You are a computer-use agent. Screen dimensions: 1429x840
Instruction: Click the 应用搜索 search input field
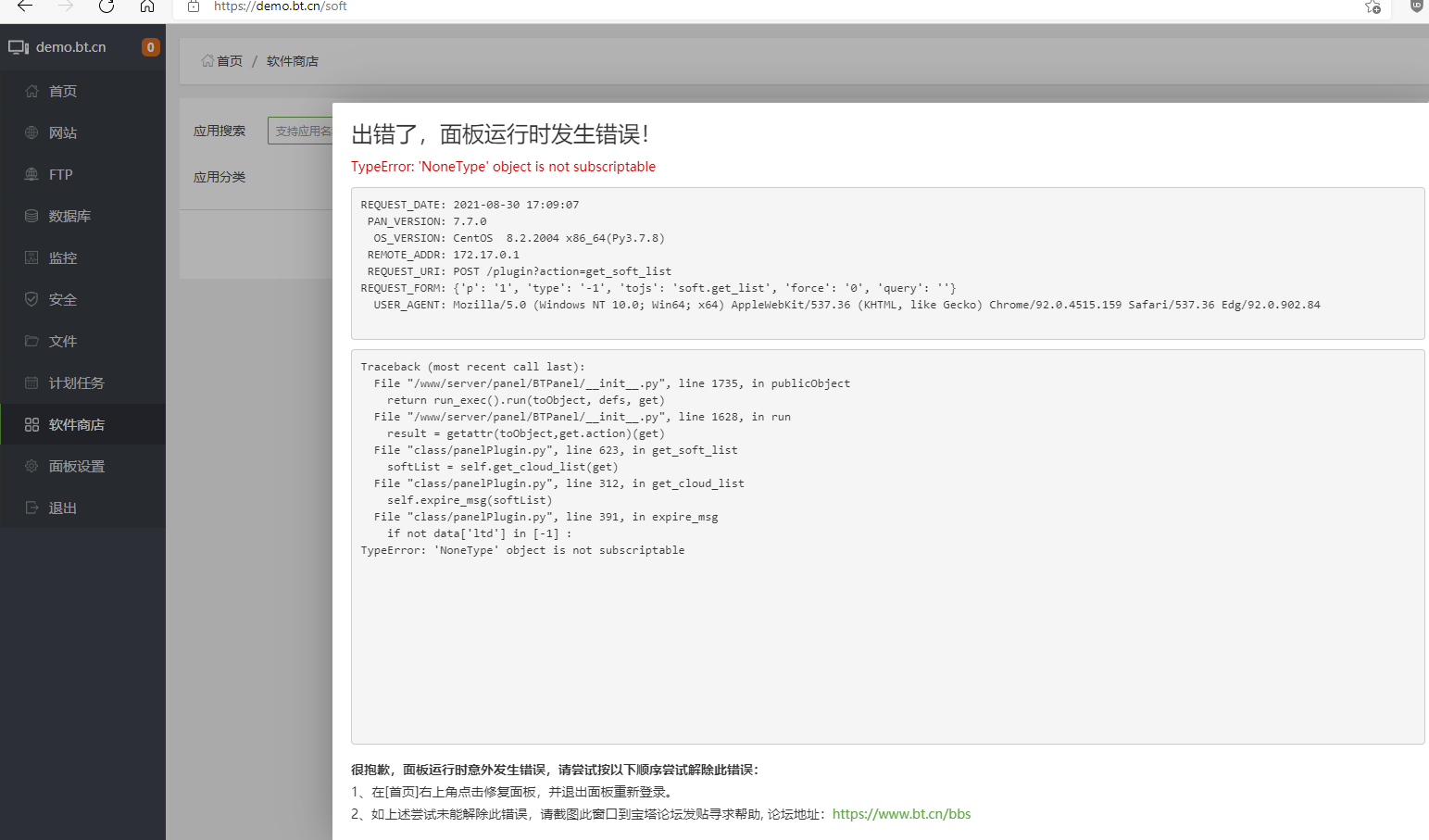click(x=300, y=131)
